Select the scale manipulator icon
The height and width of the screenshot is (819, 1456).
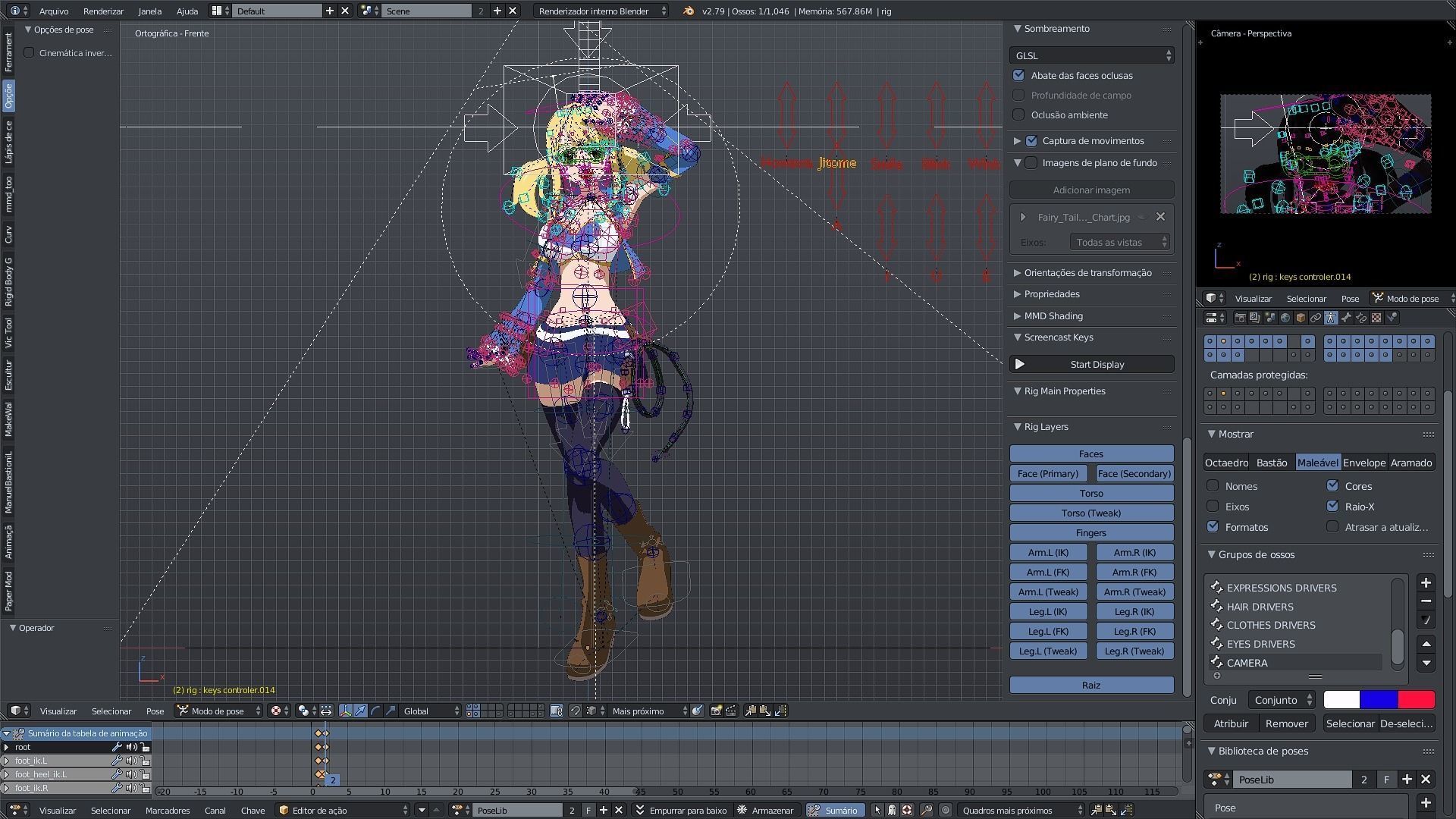click(390, 711)
